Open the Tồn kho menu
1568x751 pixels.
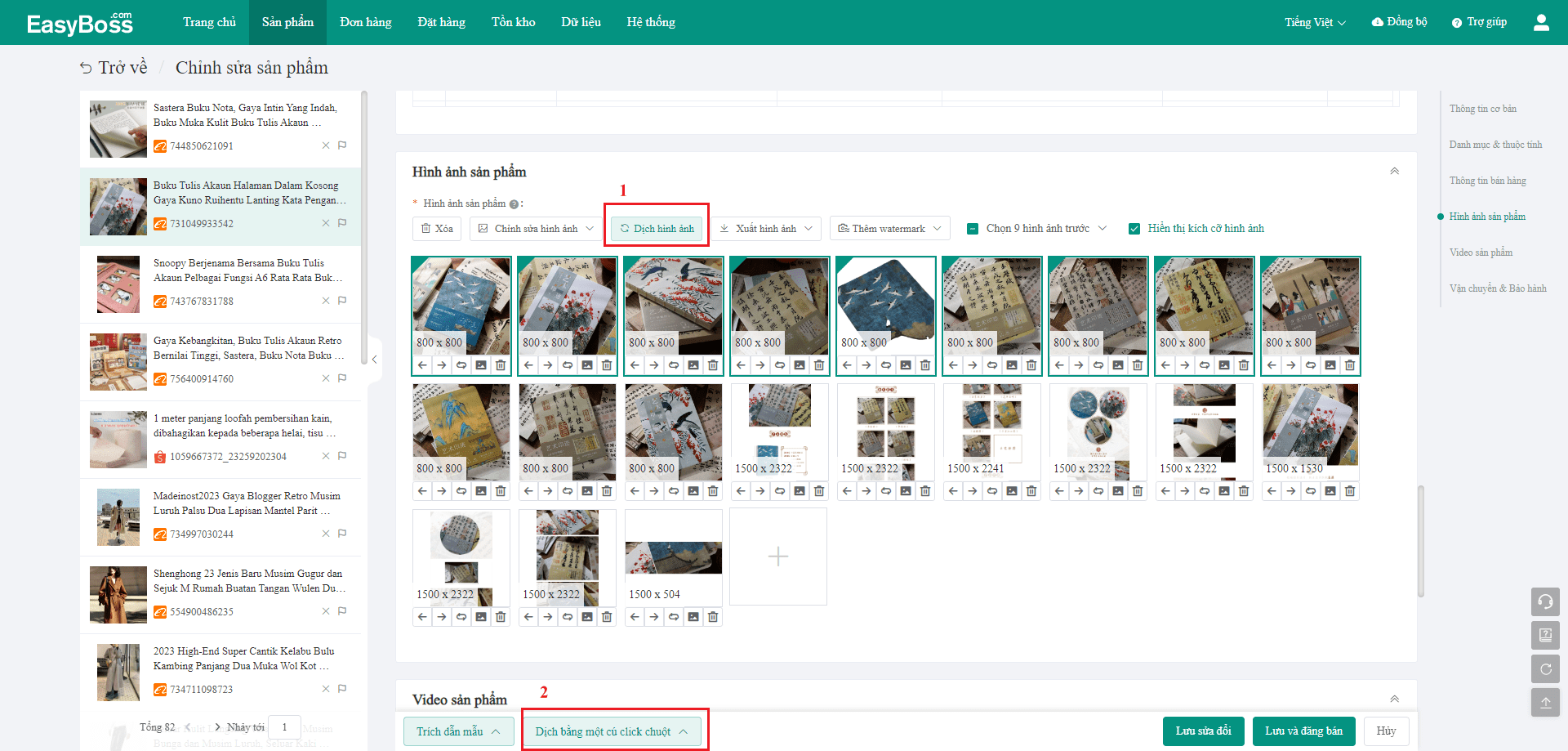coord(514,22)
